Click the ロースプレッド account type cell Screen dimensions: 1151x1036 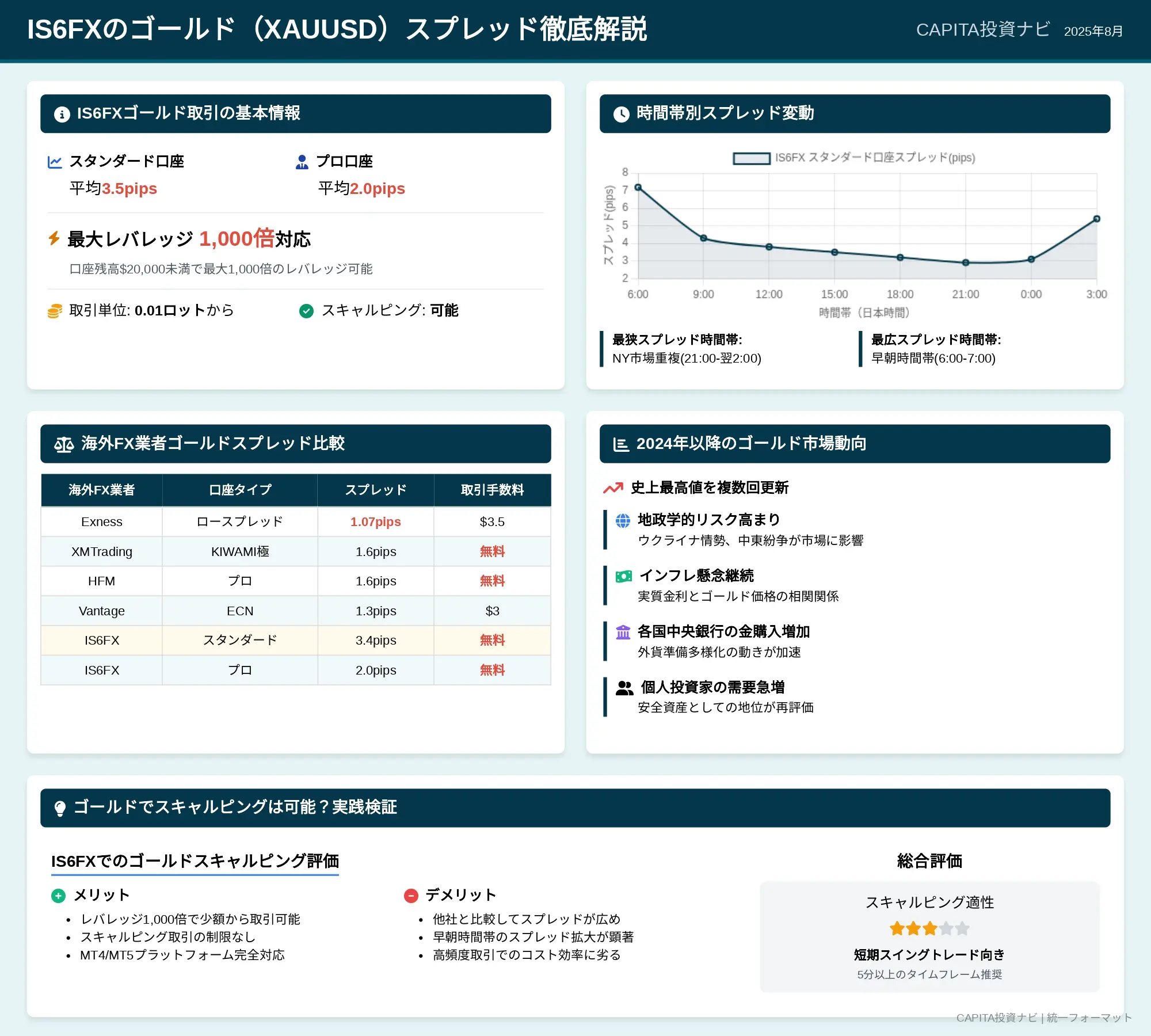(240, 521)
